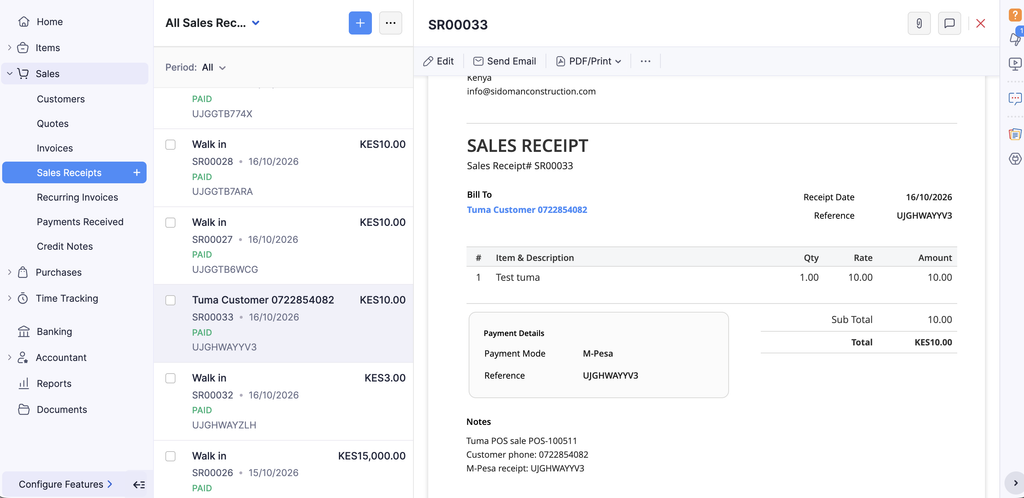The height and width of the screenshot is (498, 1024).
Task: Open chat bubble icon in right rail
Action: tap(1016, 99)
